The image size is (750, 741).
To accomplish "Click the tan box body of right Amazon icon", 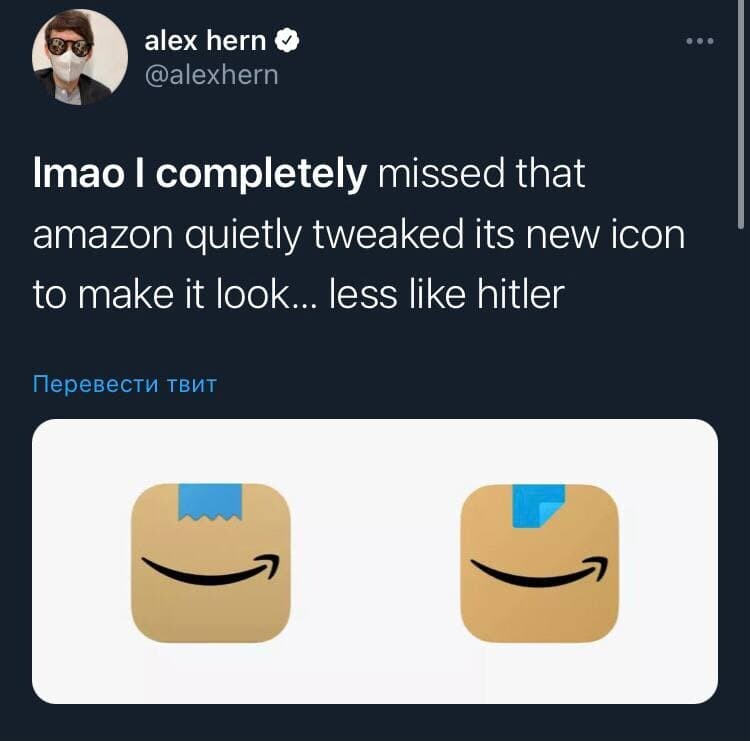I will [540, 610].
